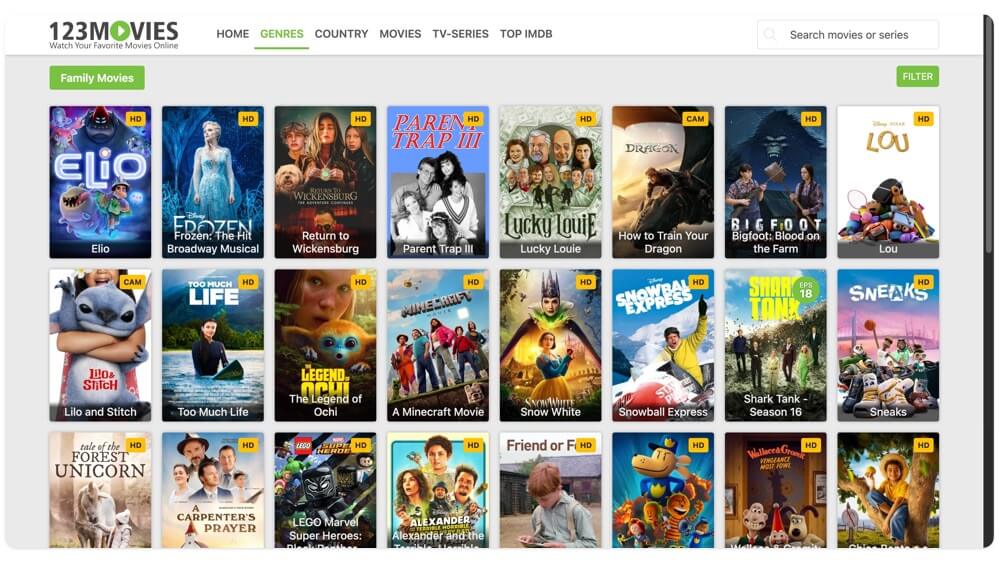Click the HD badge on Too Much Life

pos(248,282)
